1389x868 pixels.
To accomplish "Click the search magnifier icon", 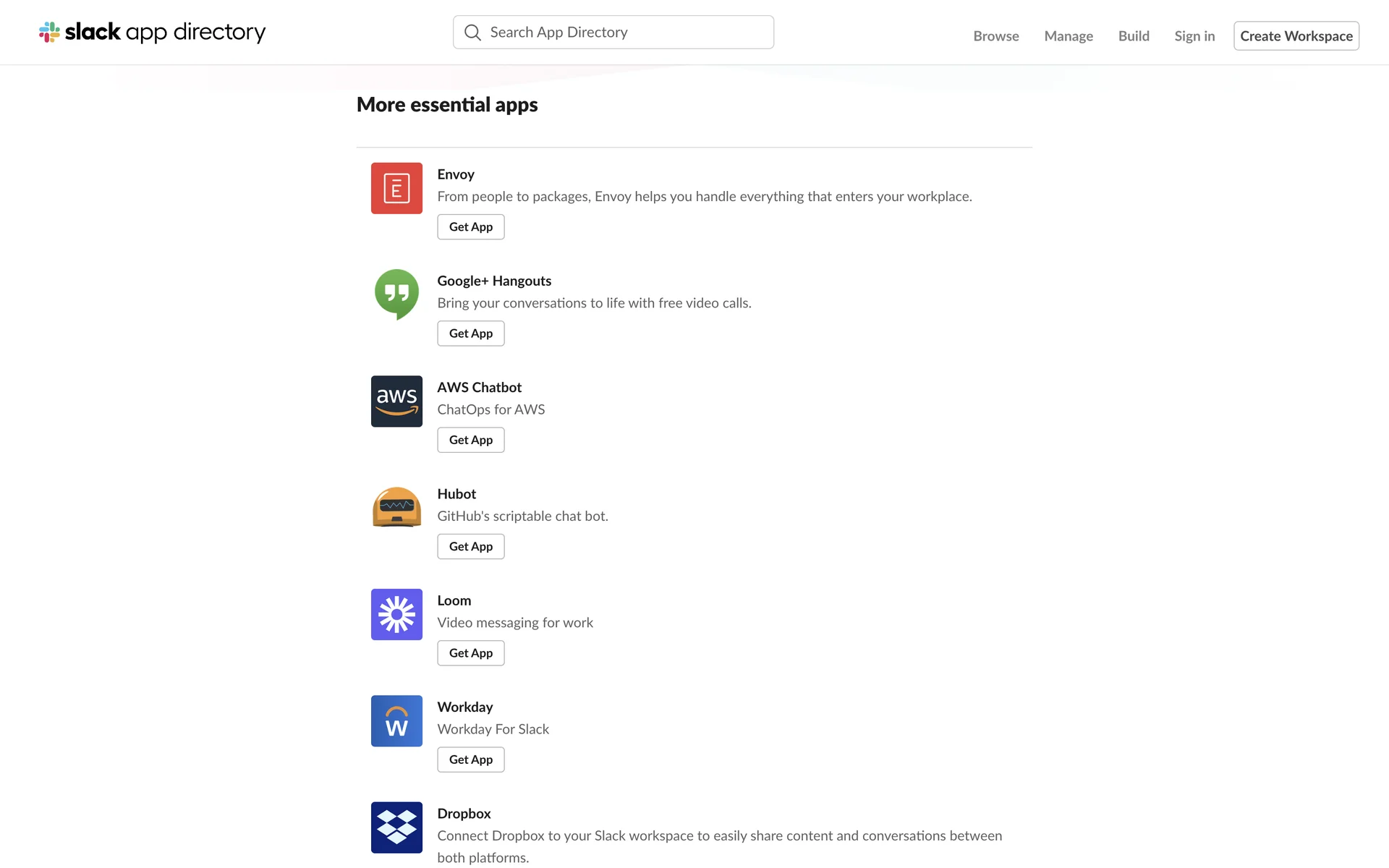I will pos(472,33).
